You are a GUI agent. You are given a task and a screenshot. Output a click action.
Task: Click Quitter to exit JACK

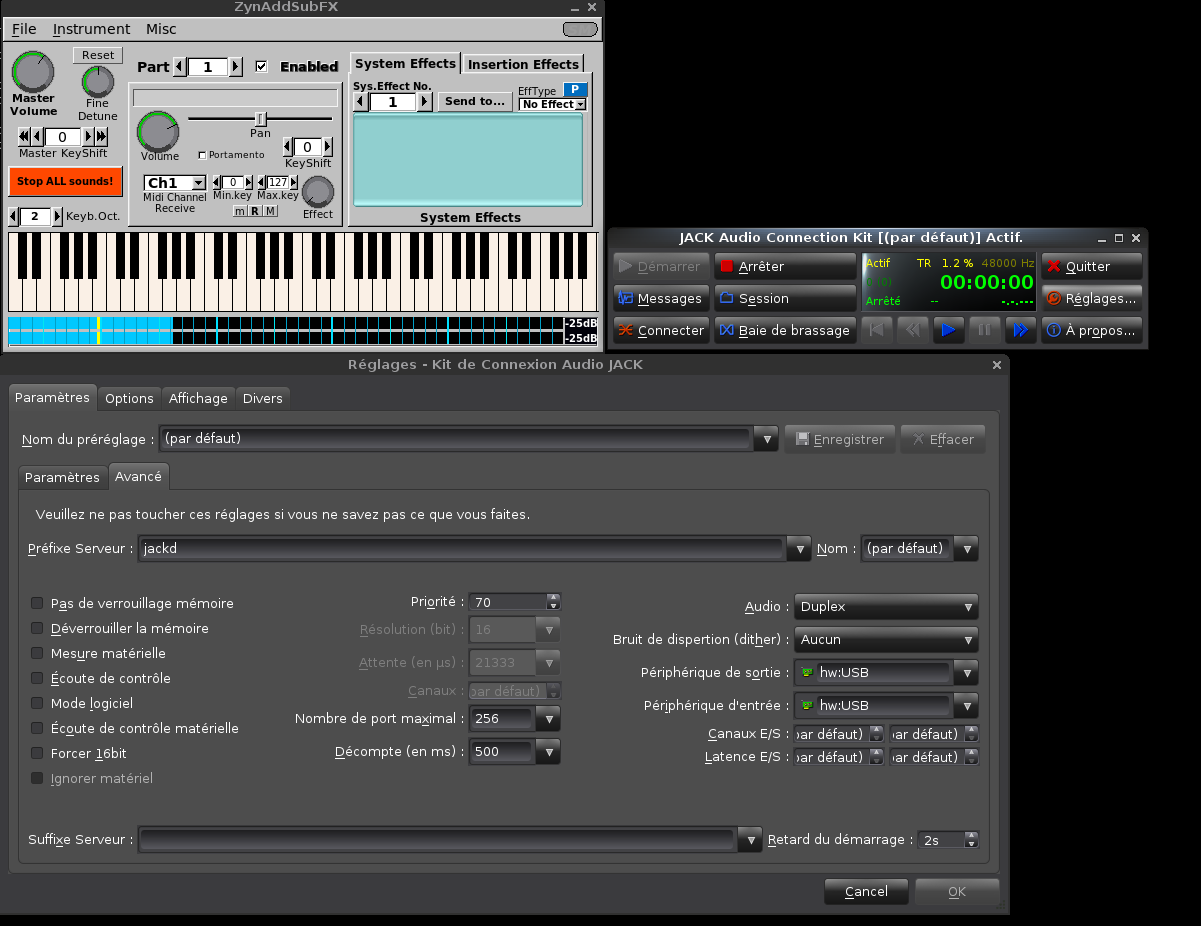(x=1091, y=266)
